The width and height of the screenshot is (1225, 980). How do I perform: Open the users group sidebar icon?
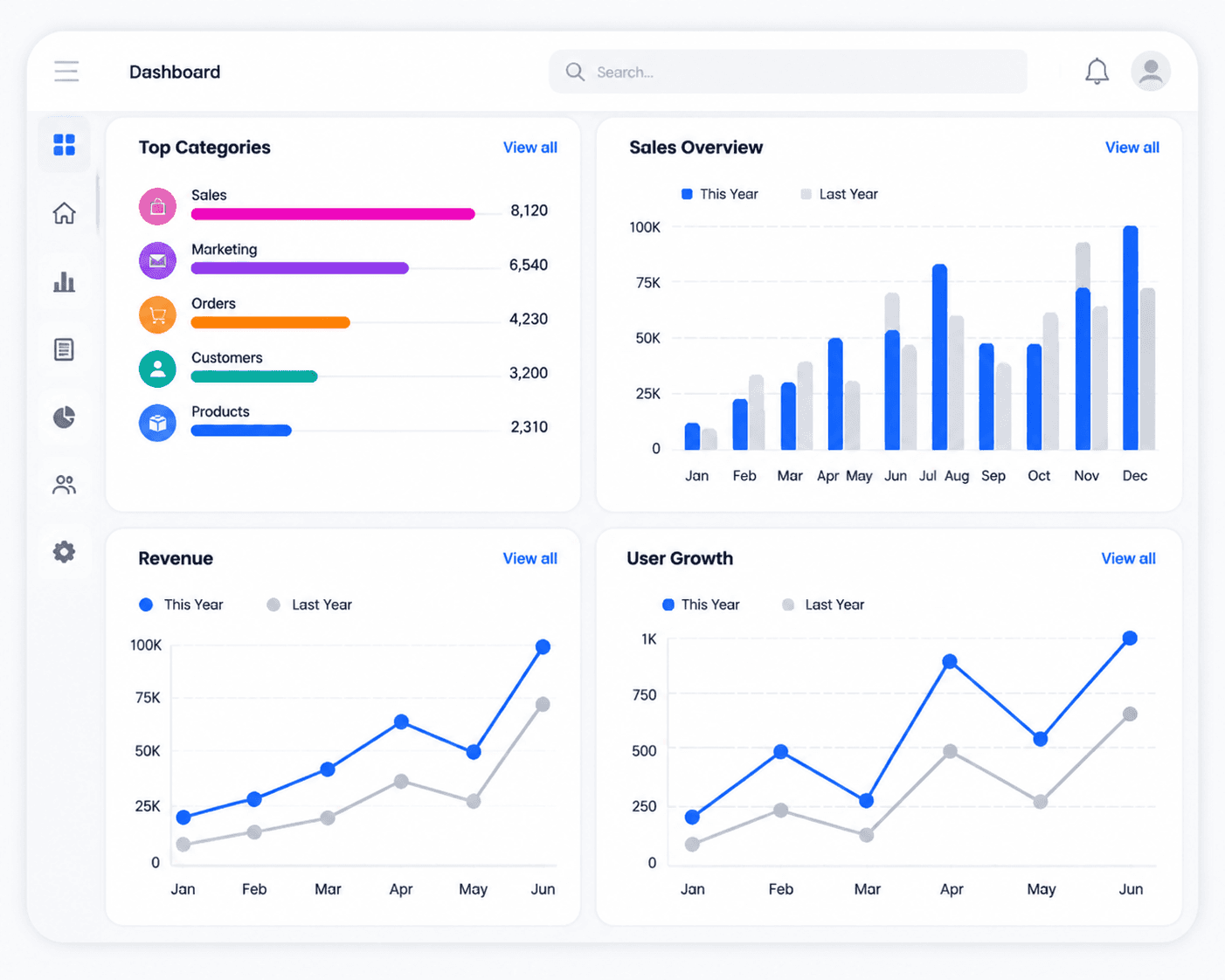pos(65,485)
